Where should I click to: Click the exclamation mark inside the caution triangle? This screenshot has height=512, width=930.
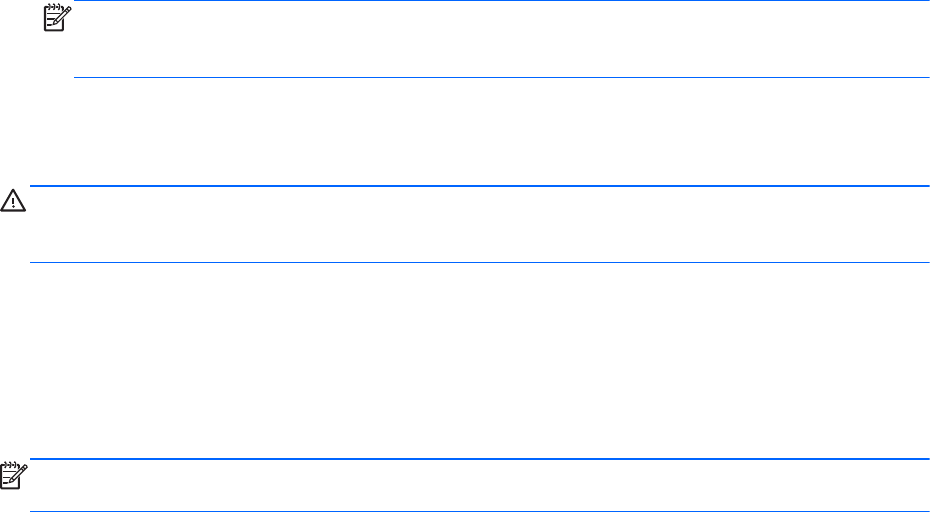12,202
